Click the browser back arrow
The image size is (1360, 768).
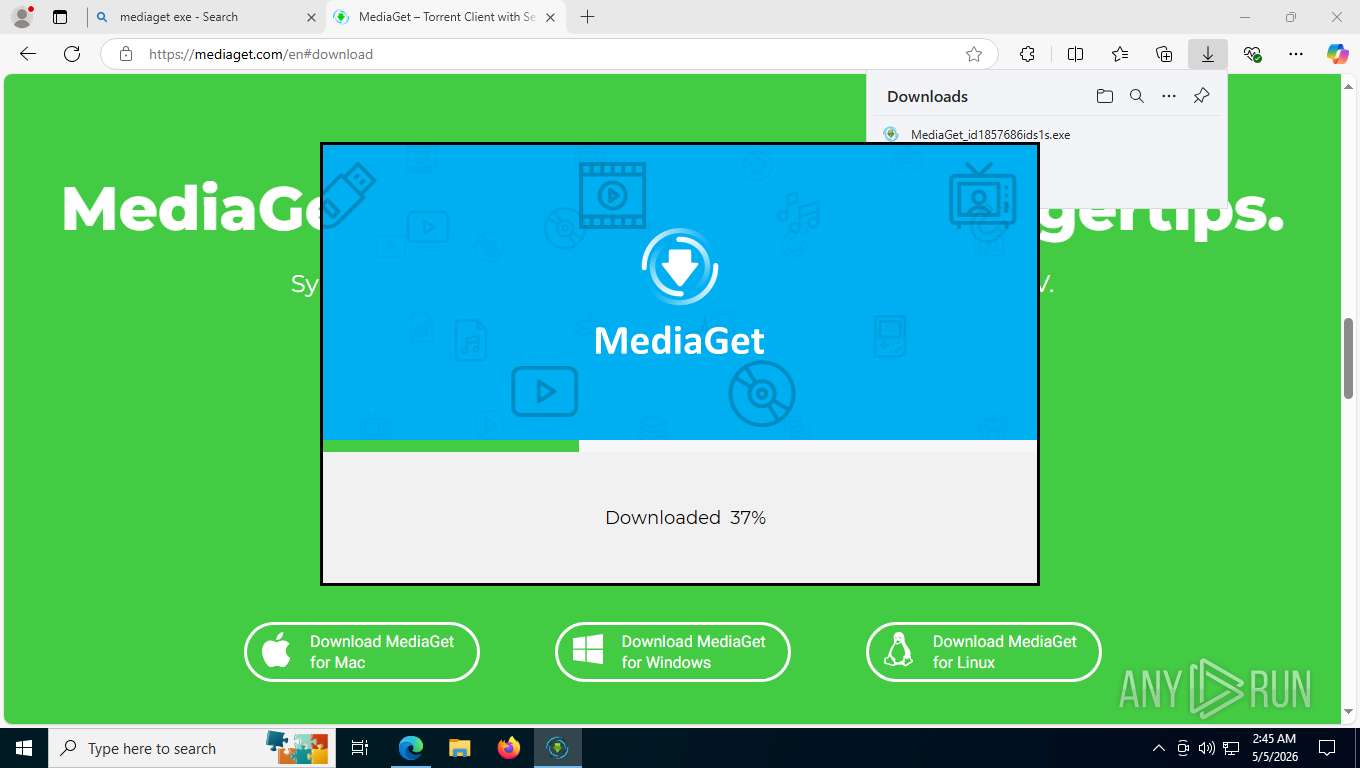point(28,54)
